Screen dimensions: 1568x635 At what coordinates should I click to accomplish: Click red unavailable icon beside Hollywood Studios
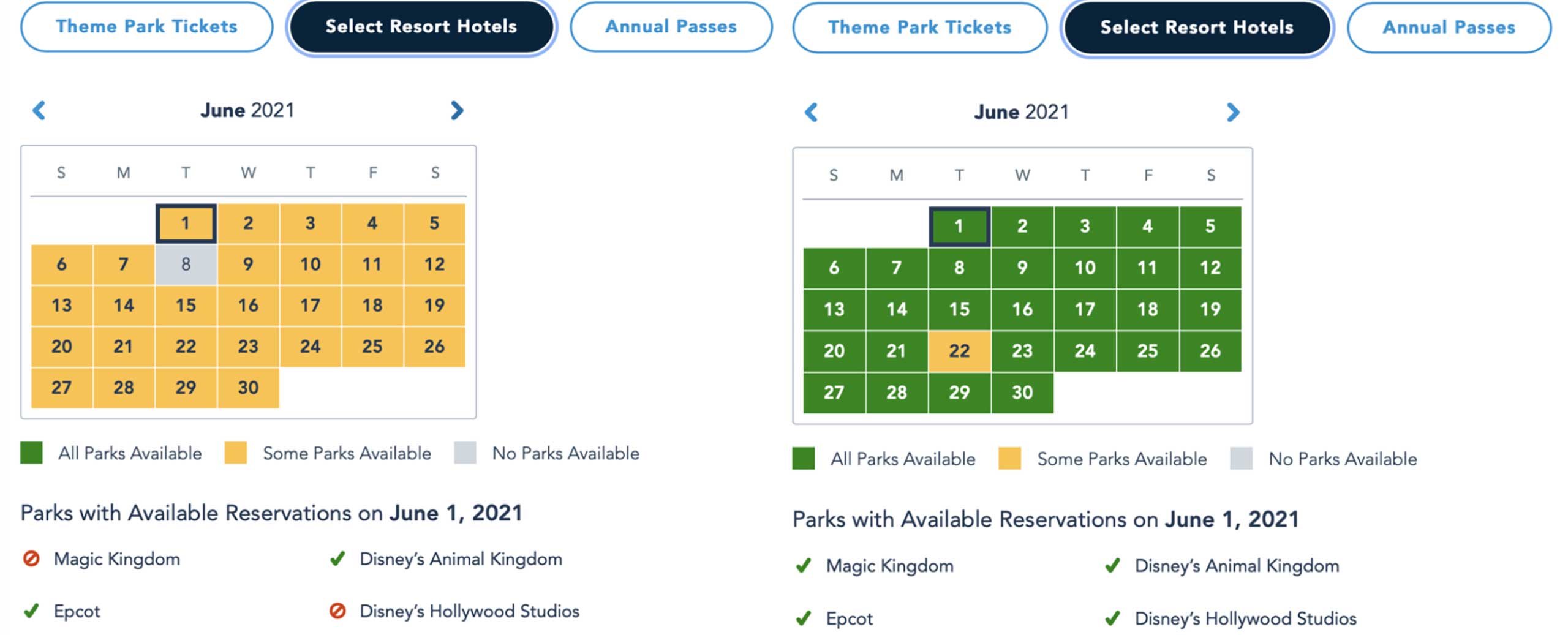point(337,611)
